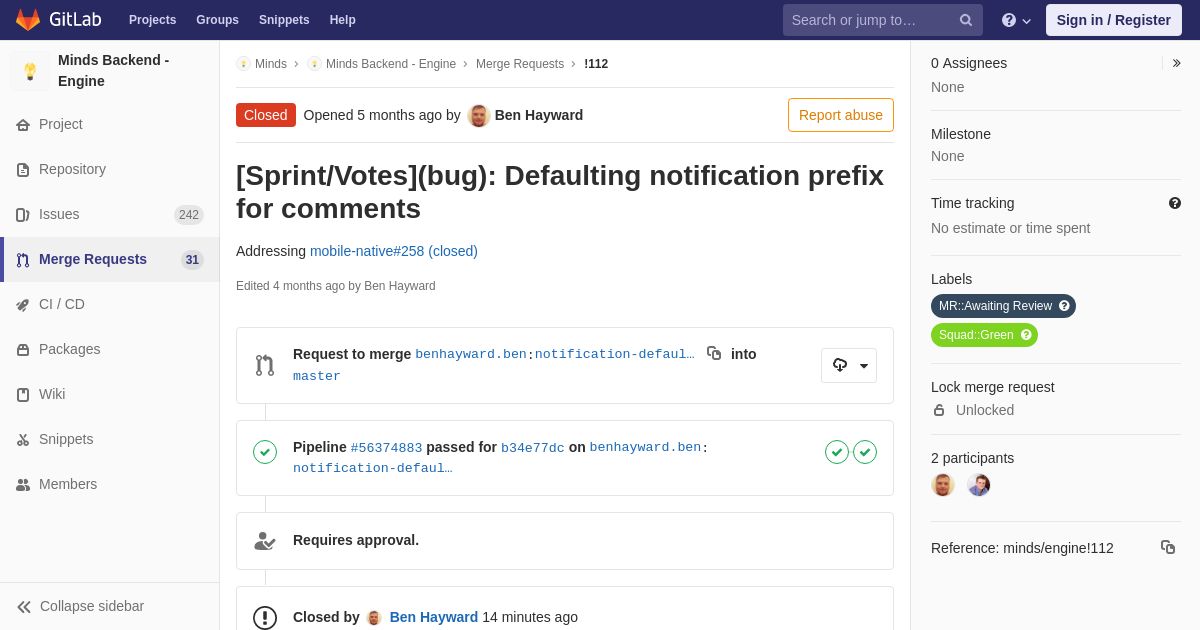Open Ben Hayward author profile link

(x=539, y=115)
